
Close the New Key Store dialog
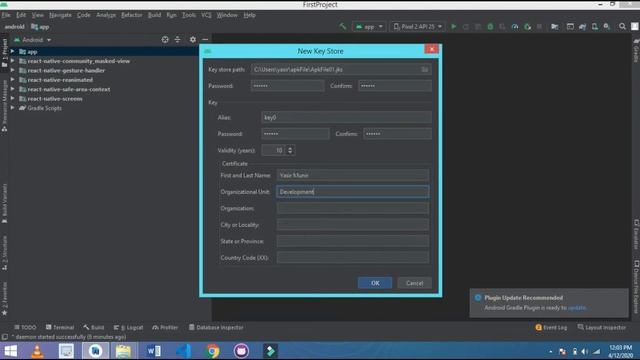coord(431,49)
